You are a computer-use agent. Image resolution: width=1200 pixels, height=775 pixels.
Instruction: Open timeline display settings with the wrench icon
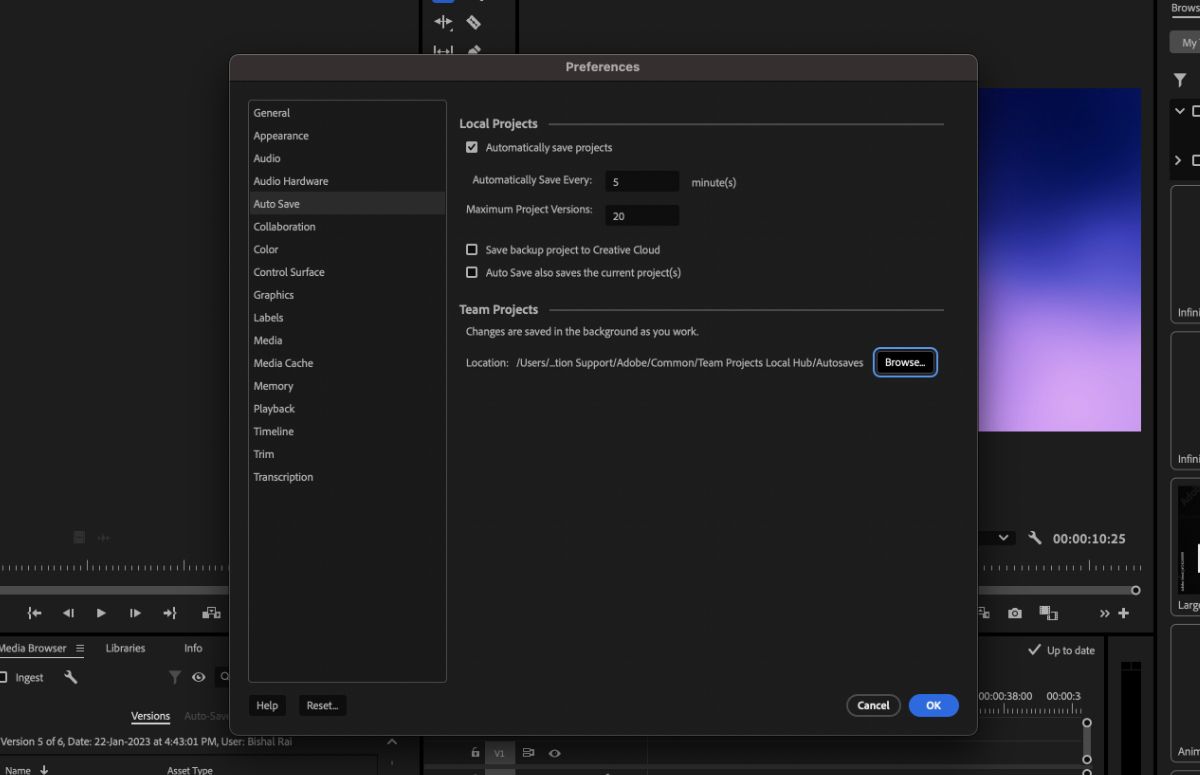click(1035, 538)
